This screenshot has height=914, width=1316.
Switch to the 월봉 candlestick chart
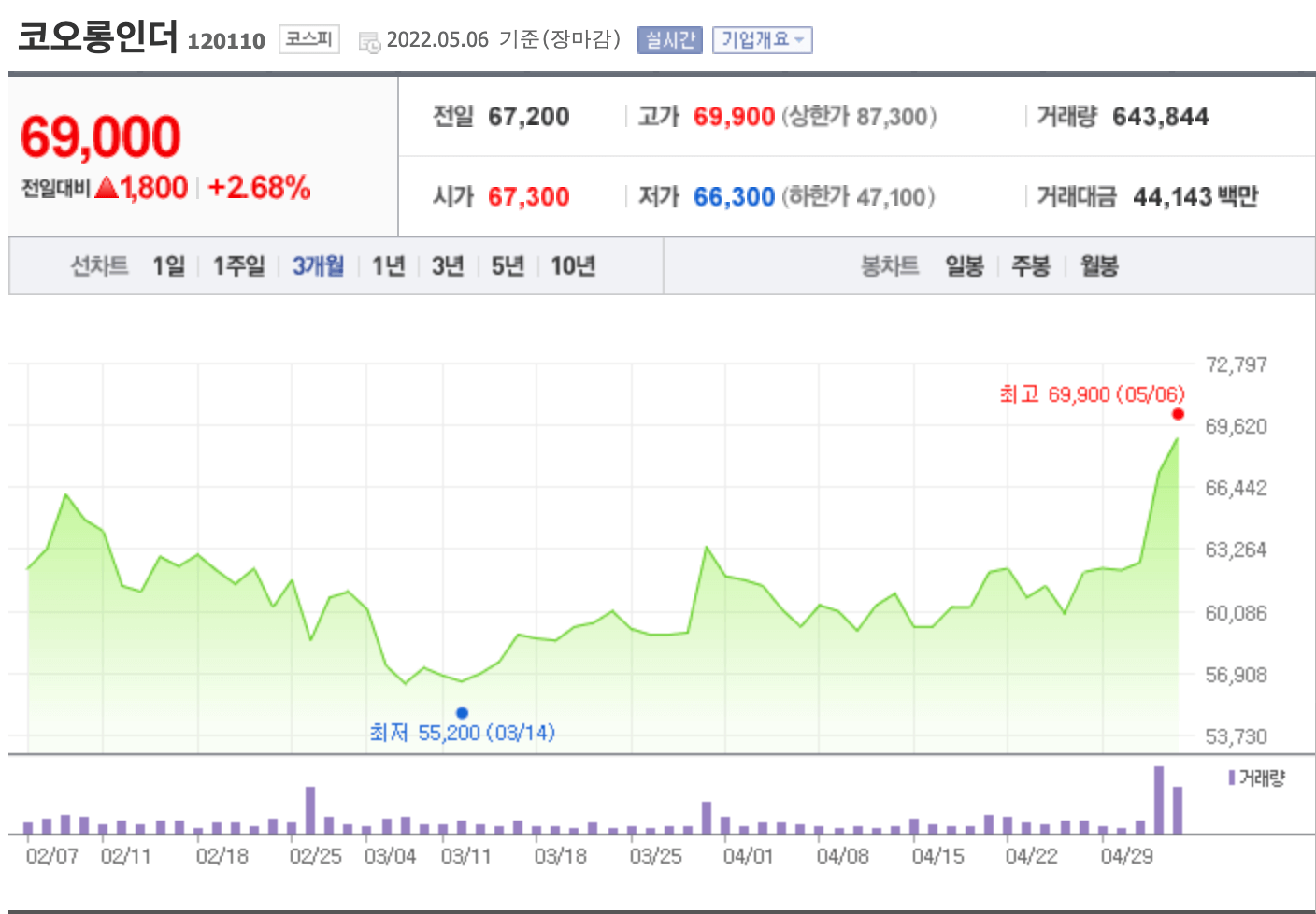click(x=1099, y=266)
